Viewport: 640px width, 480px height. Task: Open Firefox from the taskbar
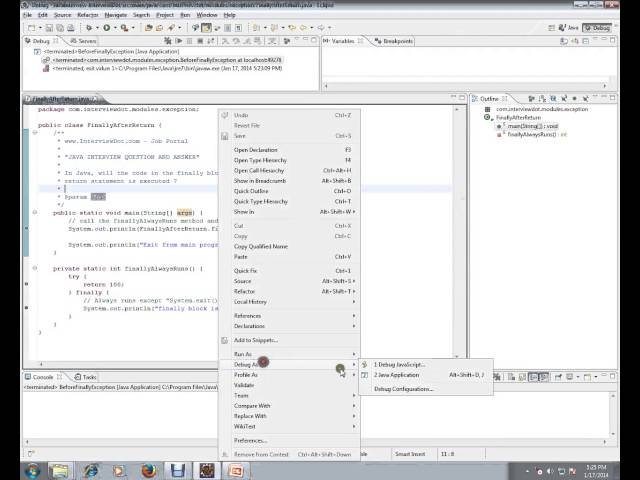click(x=149, y=471)
